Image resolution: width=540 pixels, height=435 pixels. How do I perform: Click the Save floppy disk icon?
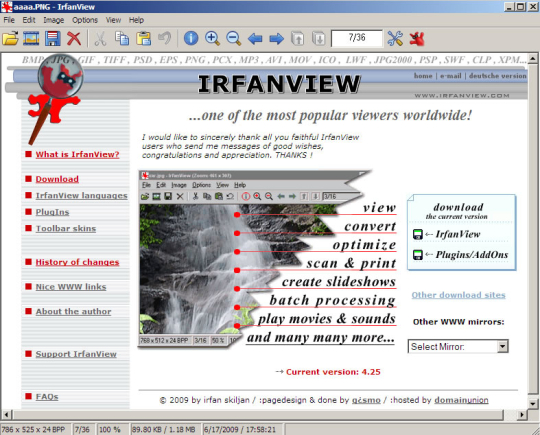tap(52, 38)
